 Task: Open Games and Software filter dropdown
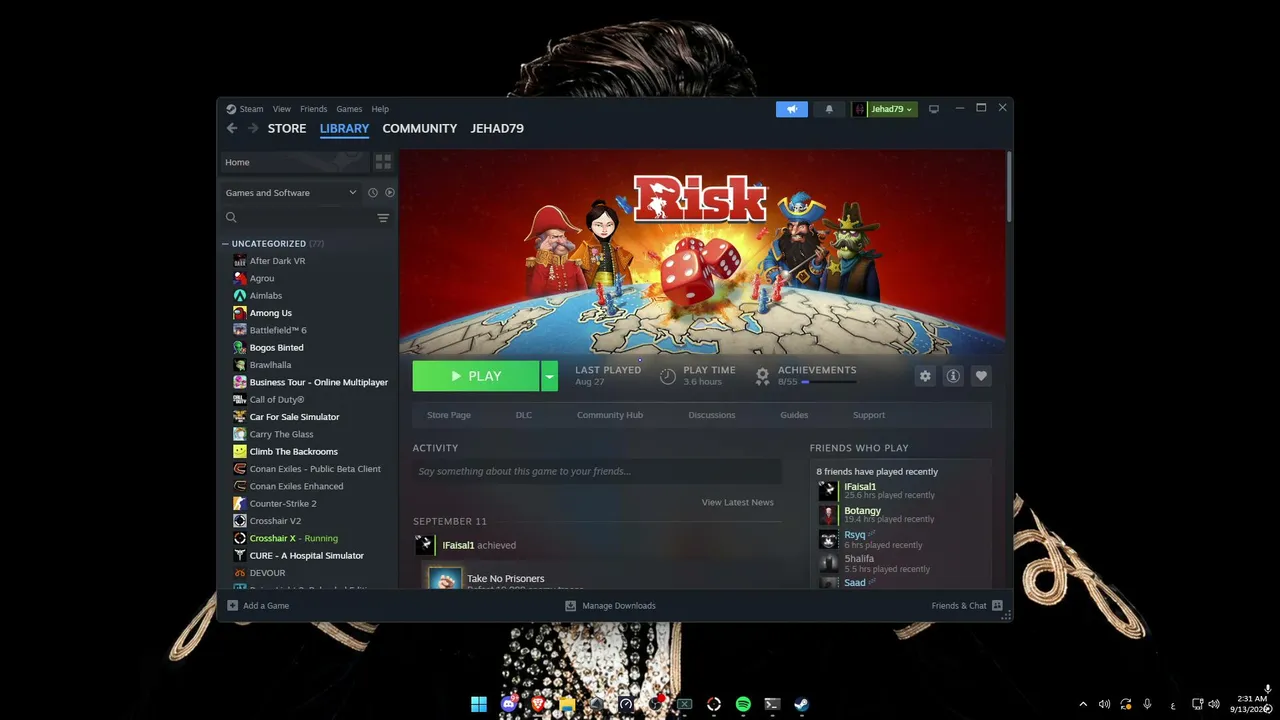pos(290,193)
